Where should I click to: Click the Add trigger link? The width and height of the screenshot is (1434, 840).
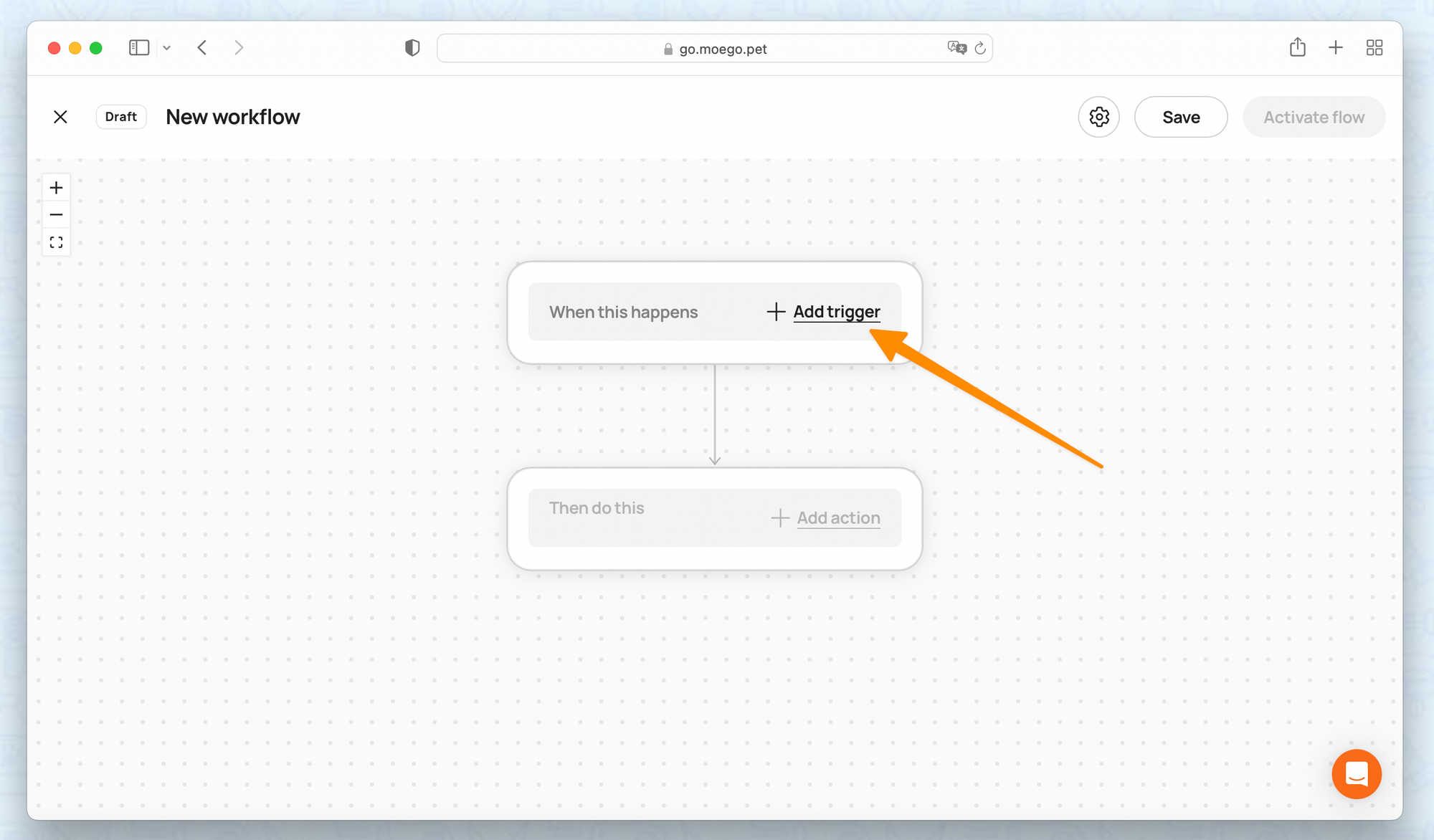point(836,312)
